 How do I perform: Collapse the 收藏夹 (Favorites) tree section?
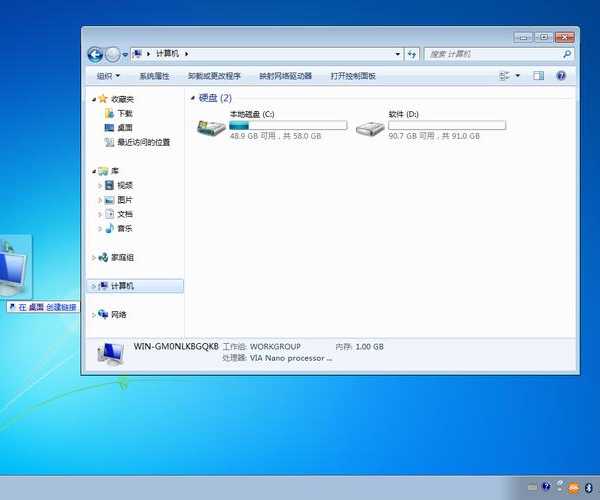tap(92, 99)
